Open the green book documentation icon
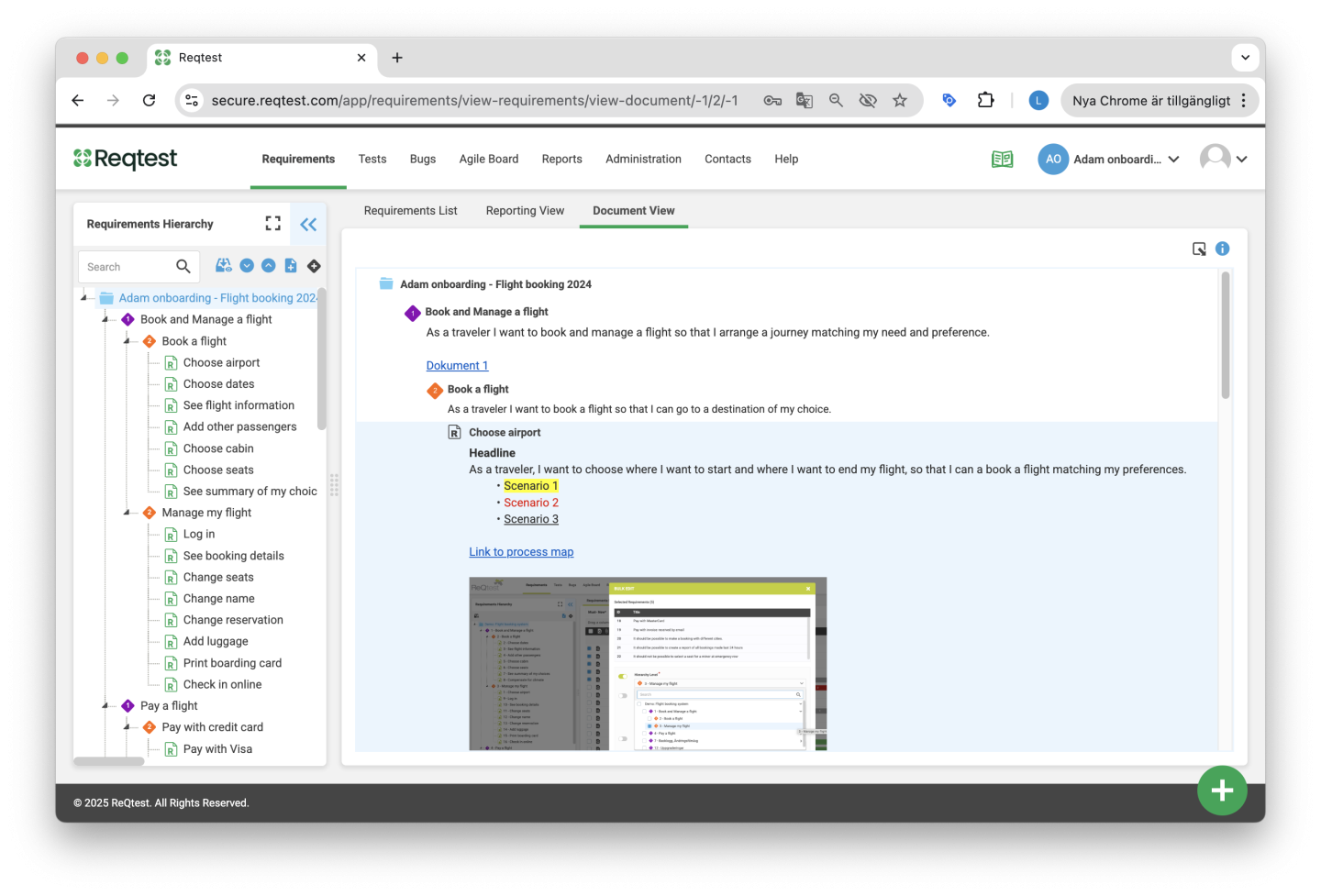Viewport: 1321px width, 896px height. pos(1002,160)
